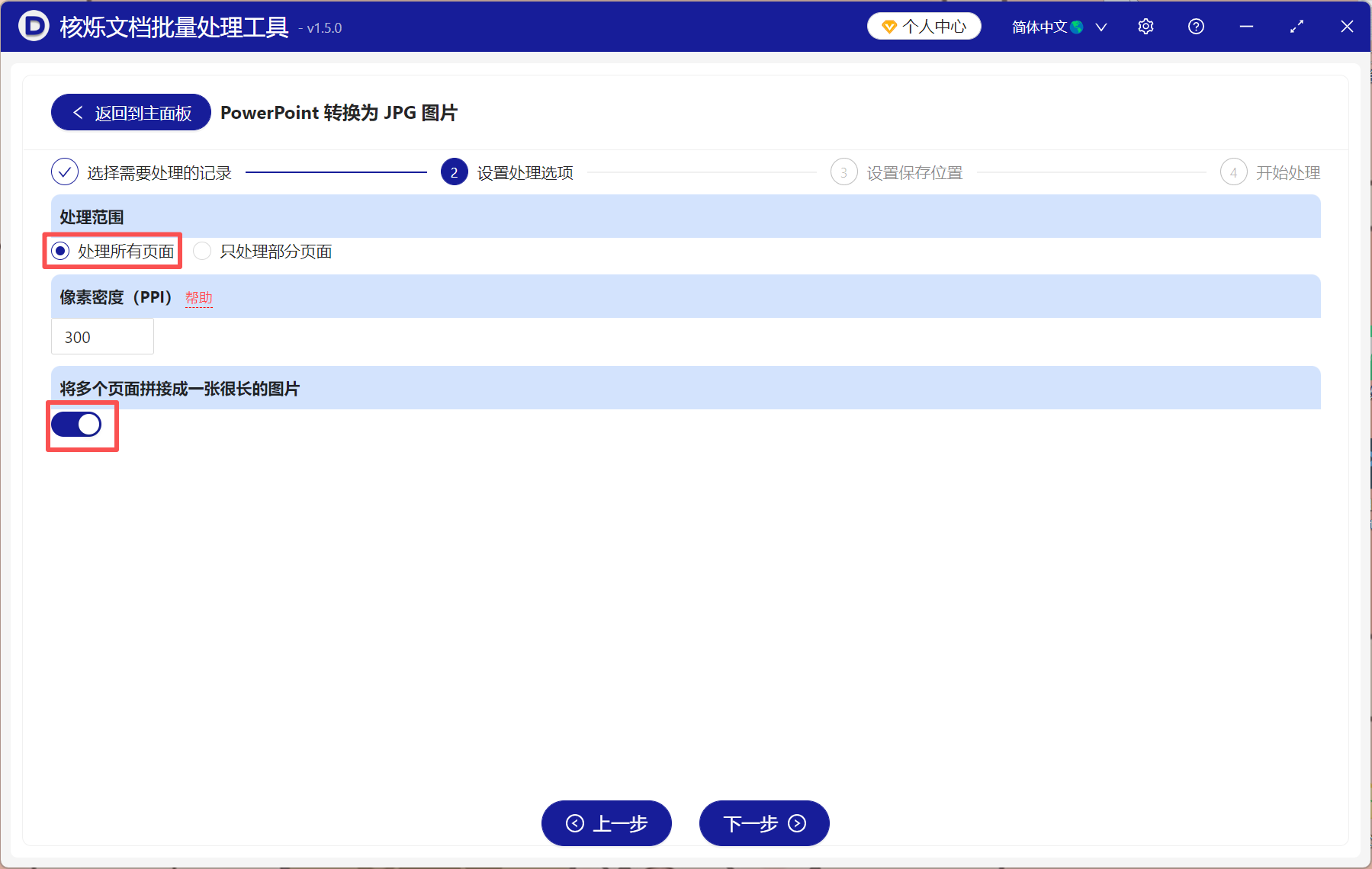The width and height of the screenshot is (1372, 869).
Task: Open the settings gear icon
Action: click(1145, 26)
